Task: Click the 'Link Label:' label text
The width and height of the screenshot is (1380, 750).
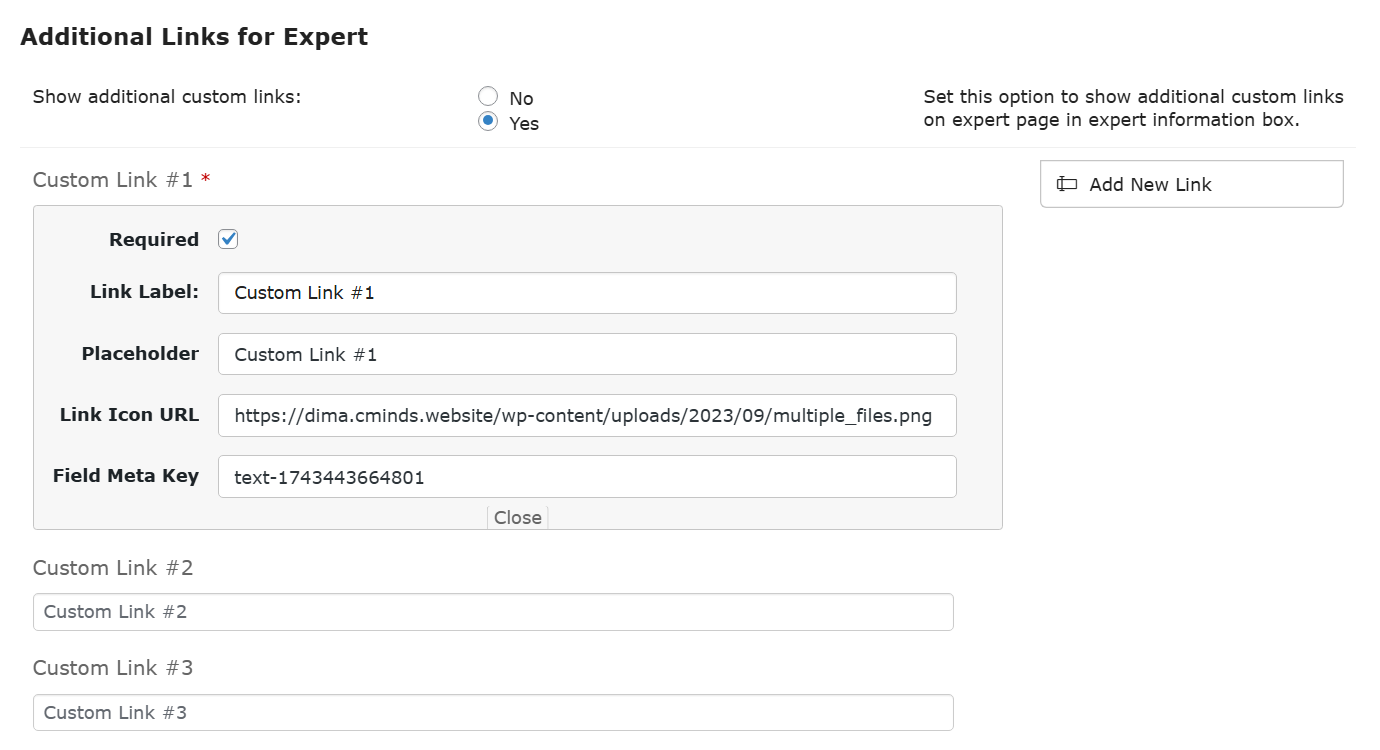Action: (x=144, y=292)
